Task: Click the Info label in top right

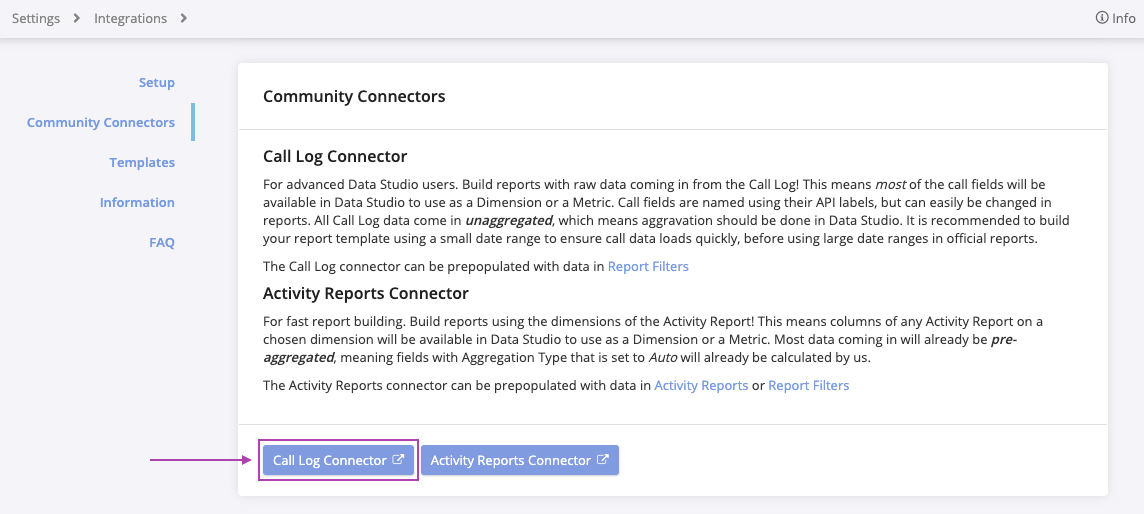Action: [1124, 18]
